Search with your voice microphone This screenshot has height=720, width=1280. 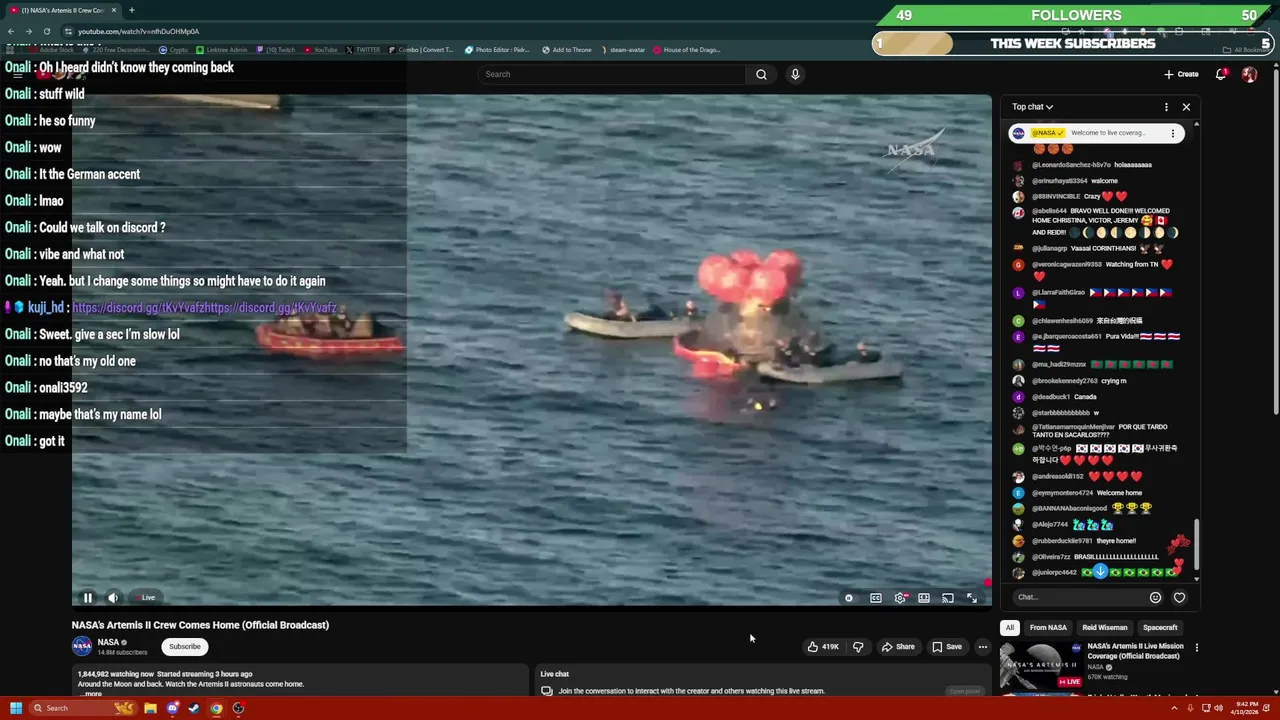795,74
